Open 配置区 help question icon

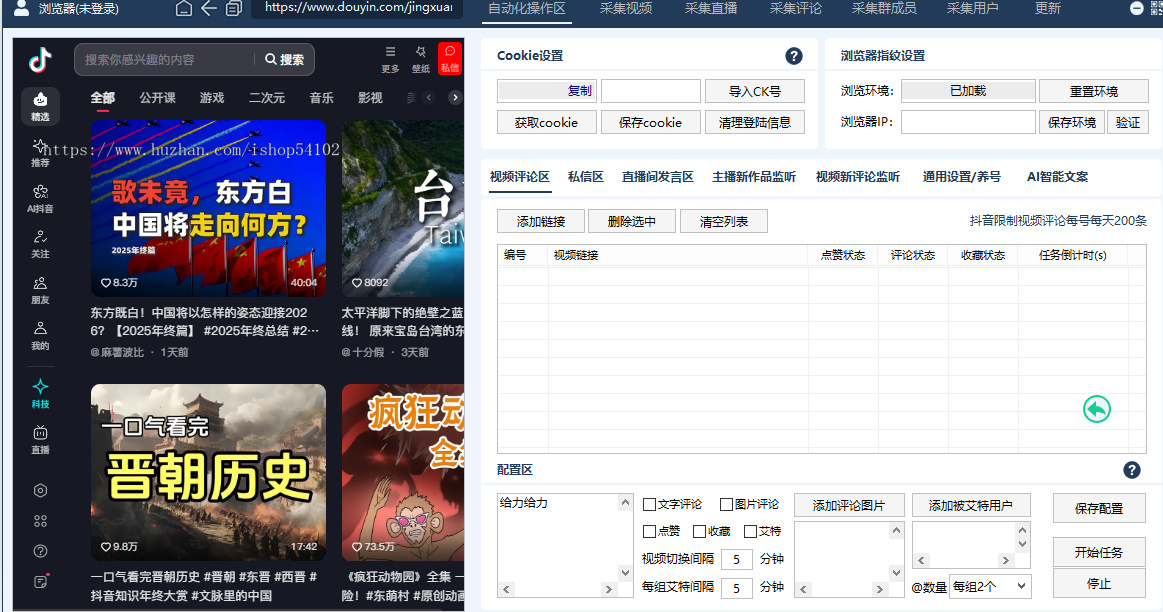[1132, 470]
